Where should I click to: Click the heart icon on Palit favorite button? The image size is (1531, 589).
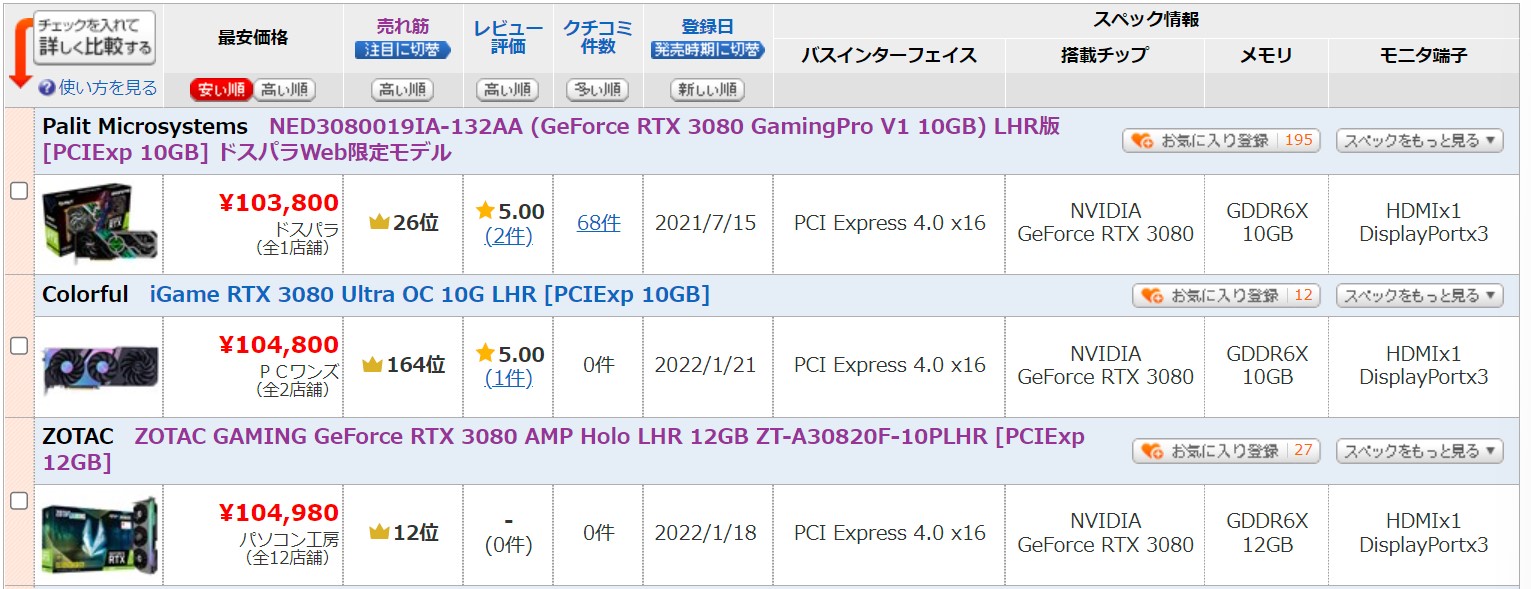(x=1142, y=141)
